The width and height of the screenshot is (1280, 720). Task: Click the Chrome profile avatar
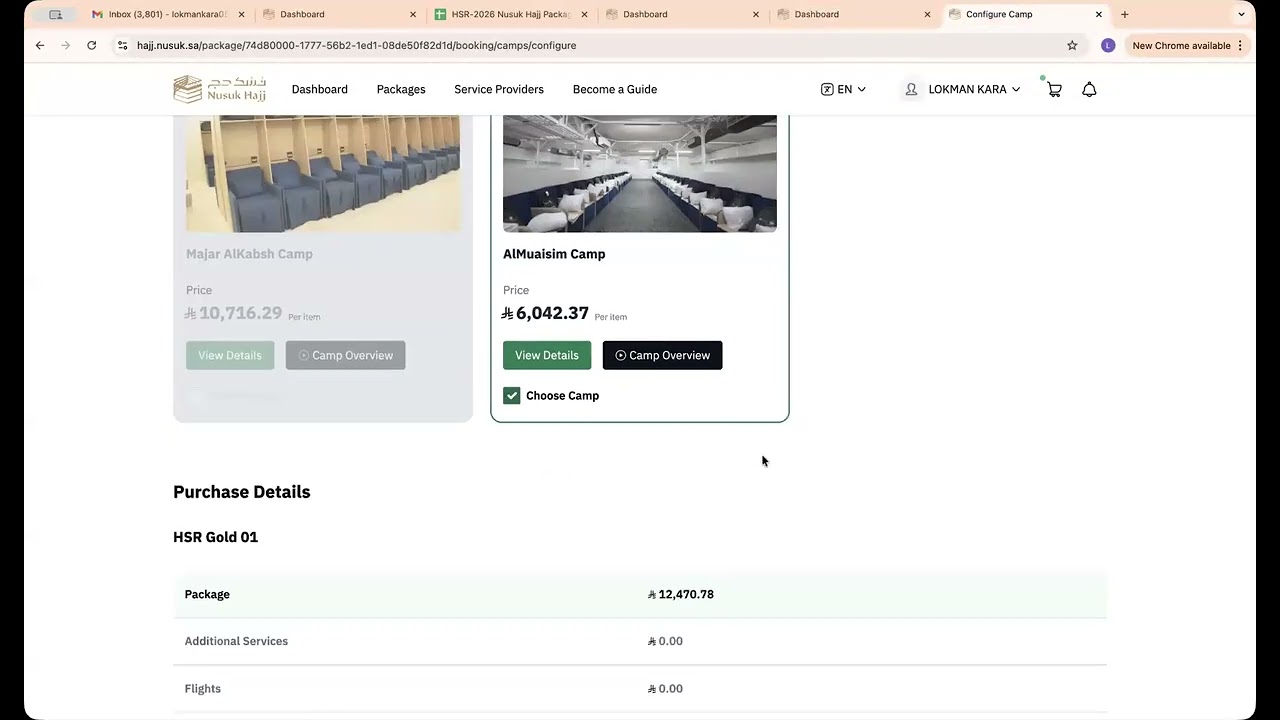(x=1108, y=45)
